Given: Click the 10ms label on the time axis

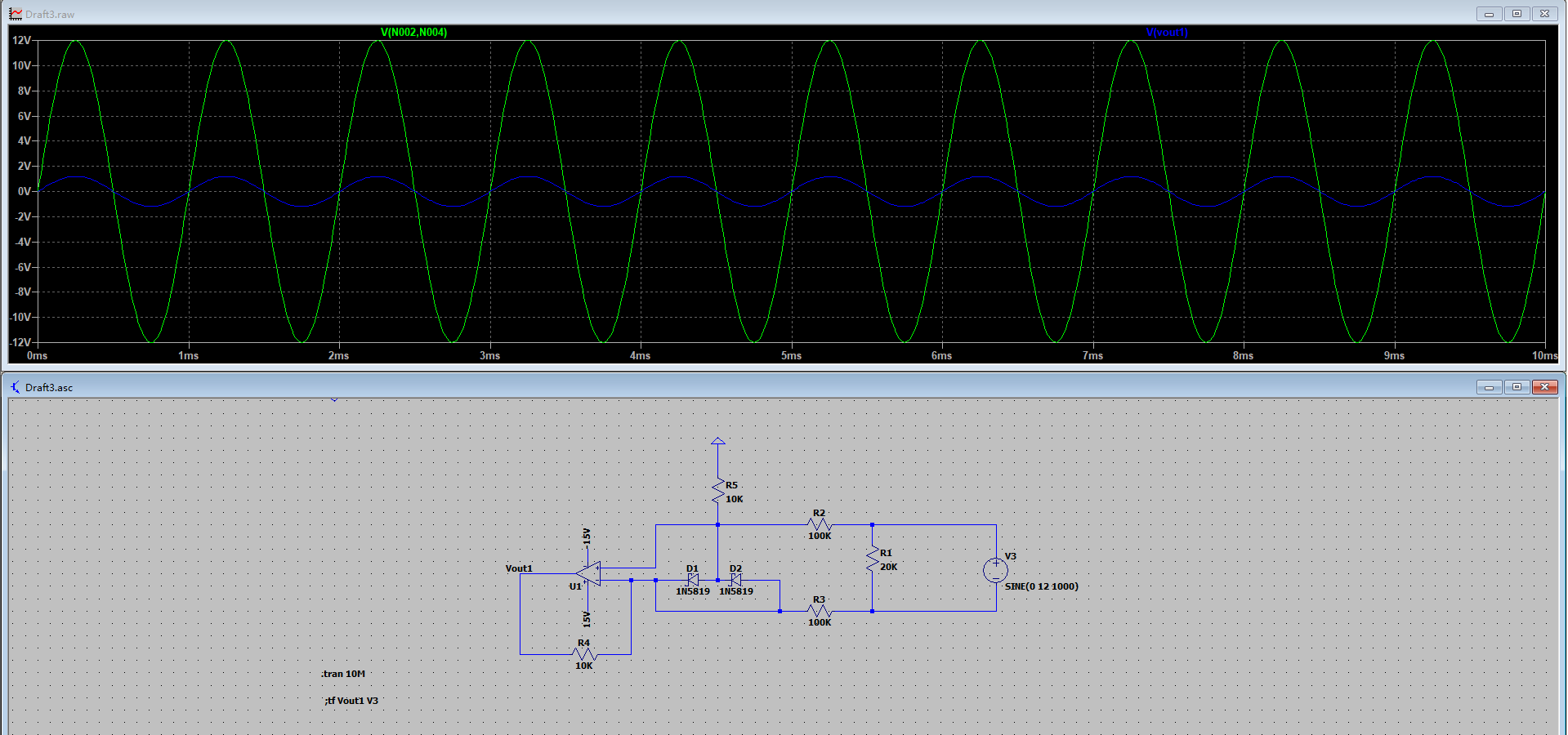Looking at the screenshot, I should [x=1544, y=356].
